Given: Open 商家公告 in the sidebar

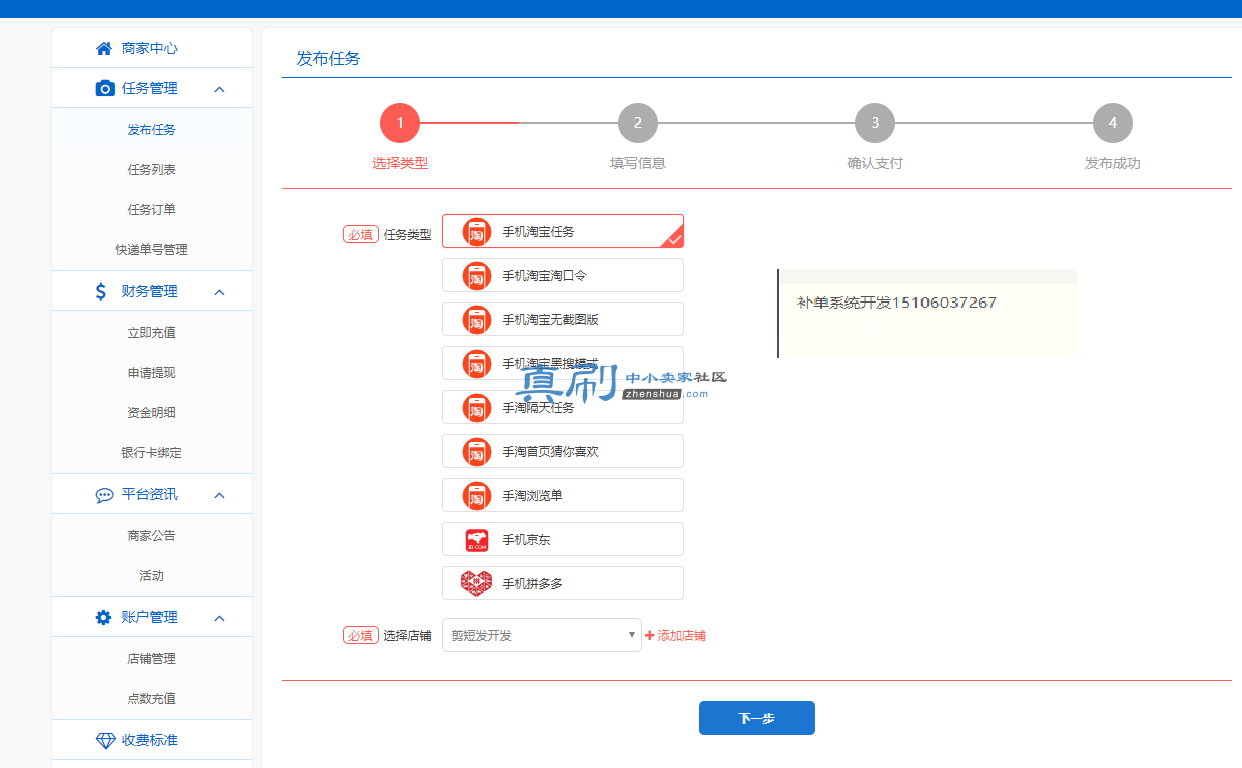Looking at the screenshot, I should tap(152, 535).
